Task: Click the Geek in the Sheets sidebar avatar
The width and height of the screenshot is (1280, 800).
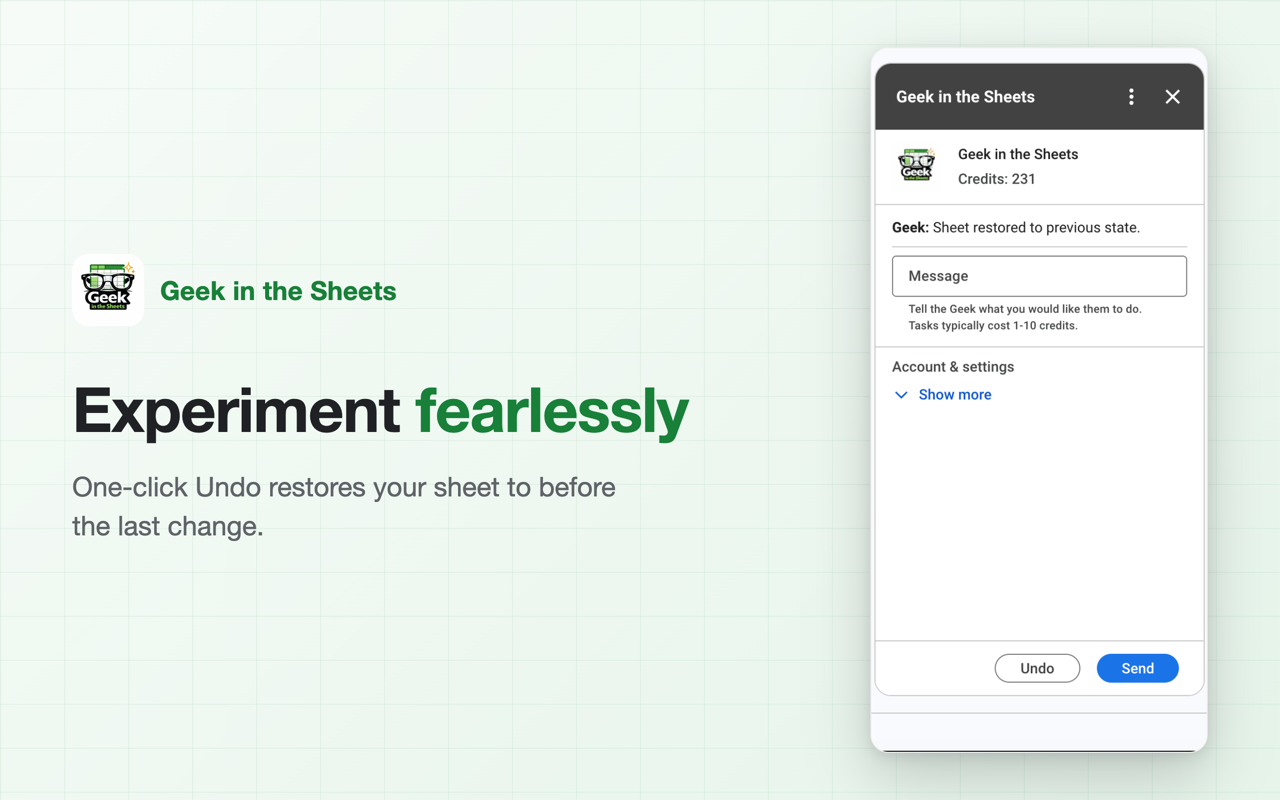Action: [917, 165]
